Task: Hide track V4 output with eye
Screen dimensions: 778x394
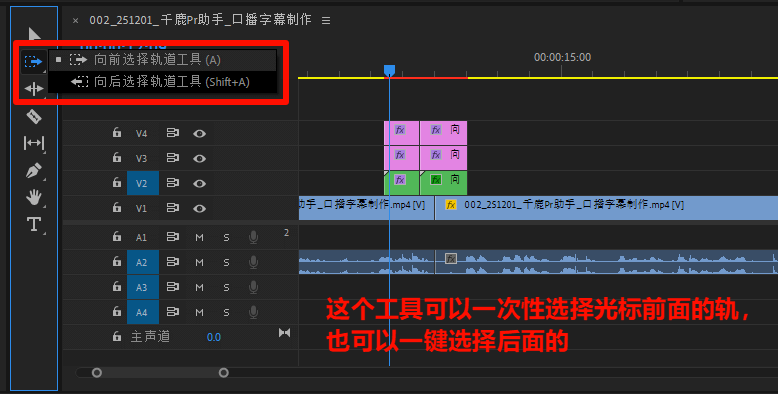Action: click(199, 133)
